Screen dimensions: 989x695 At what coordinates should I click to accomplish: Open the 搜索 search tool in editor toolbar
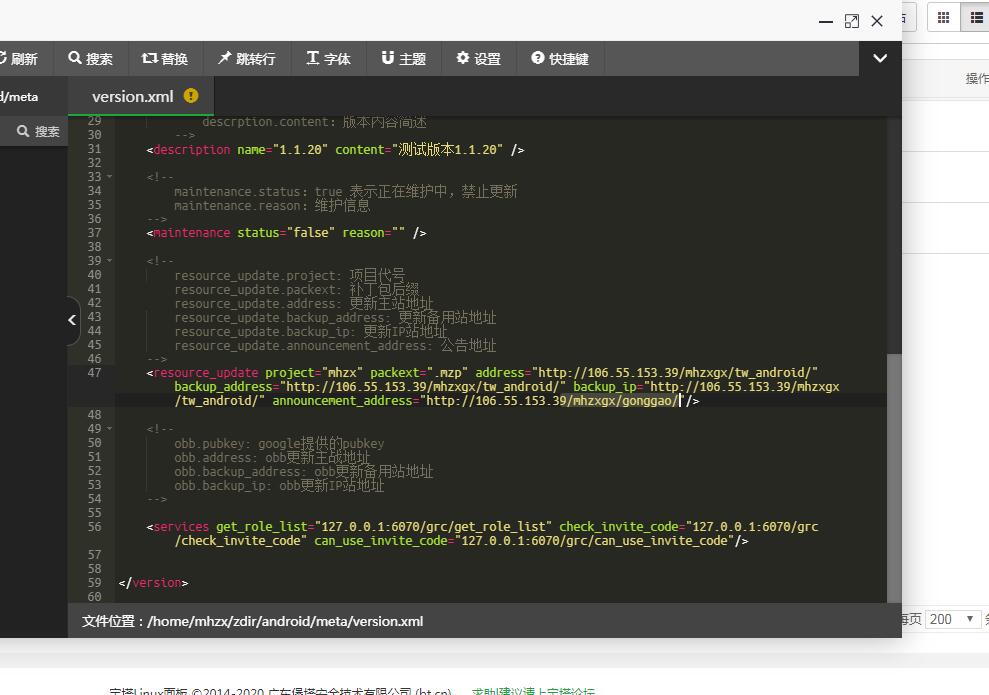tap(90, 59)
